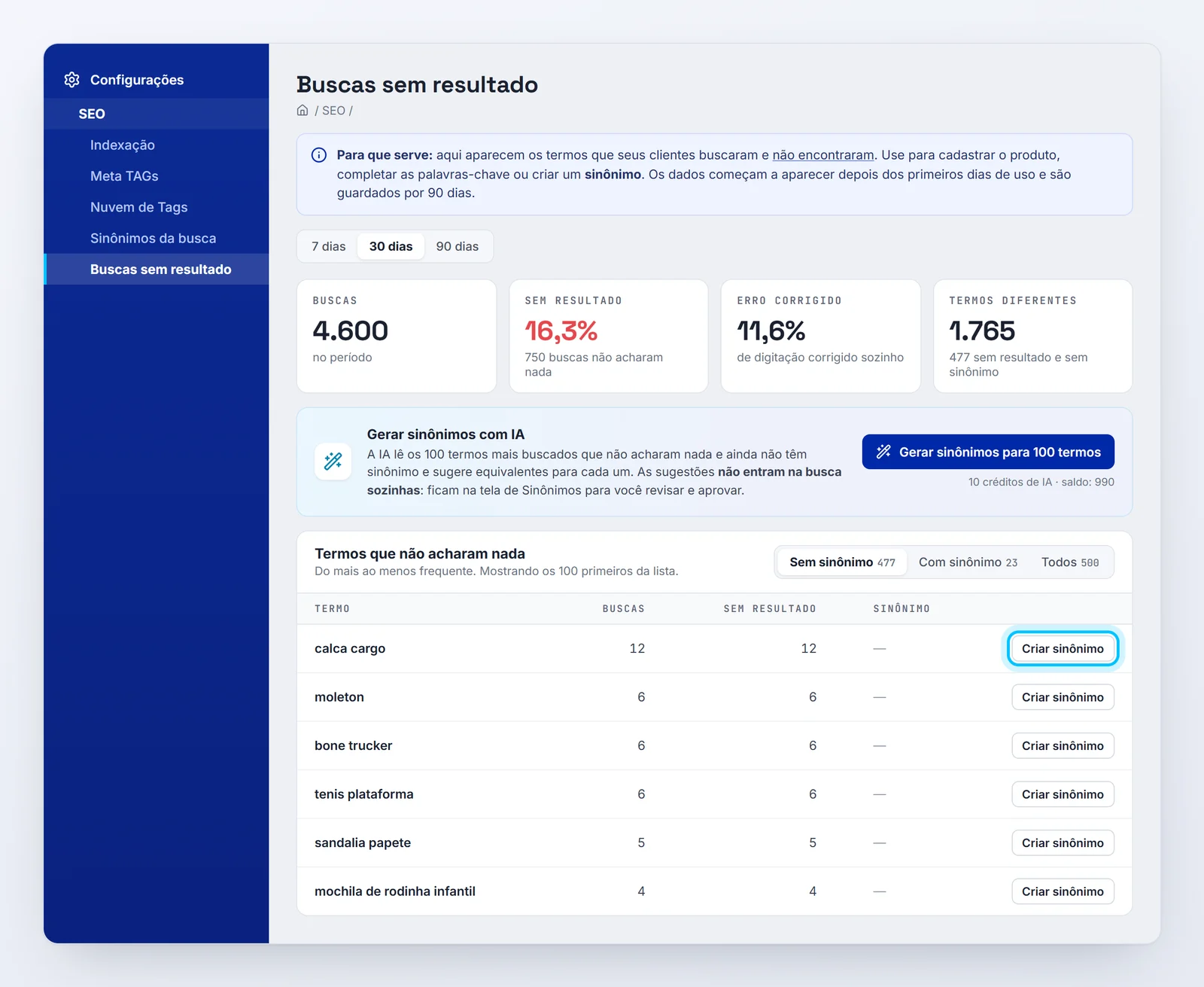The width and height of the screenshot is (1204, 987).
Task: Click SEO in the breadcrumb
Action: click(333, 111)
